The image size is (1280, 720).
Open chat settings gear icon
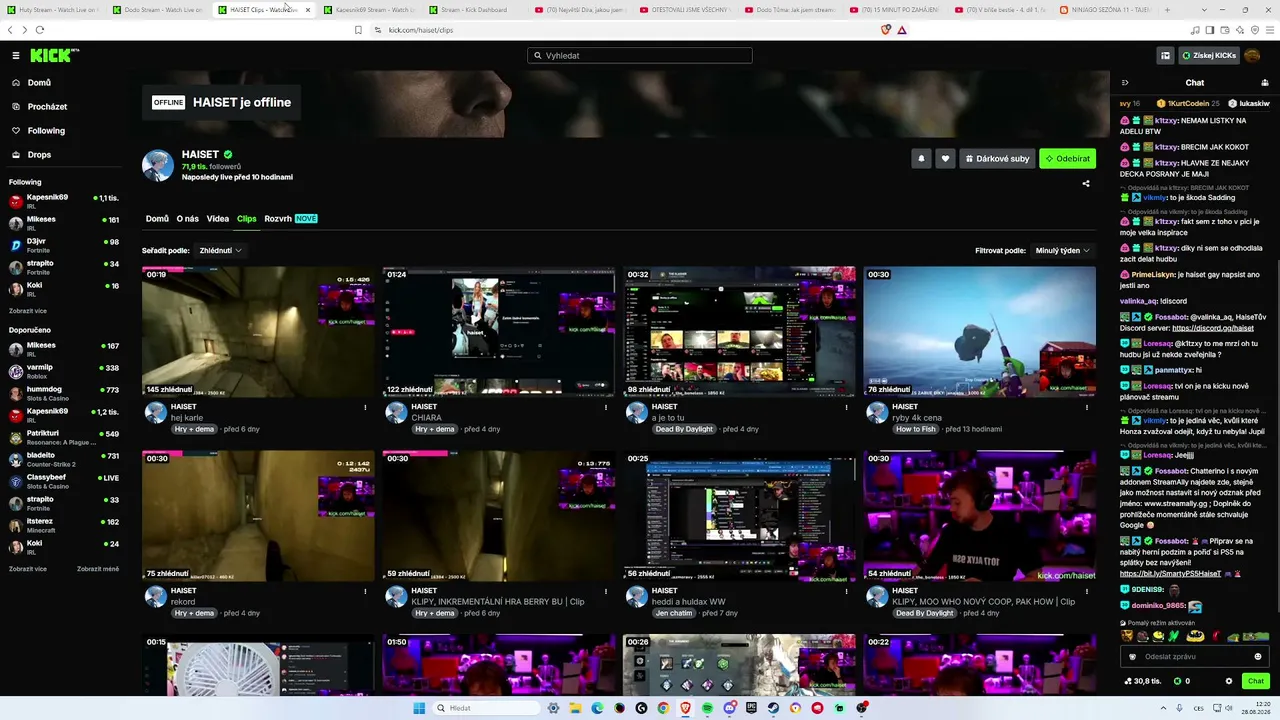pos(1229,681)
